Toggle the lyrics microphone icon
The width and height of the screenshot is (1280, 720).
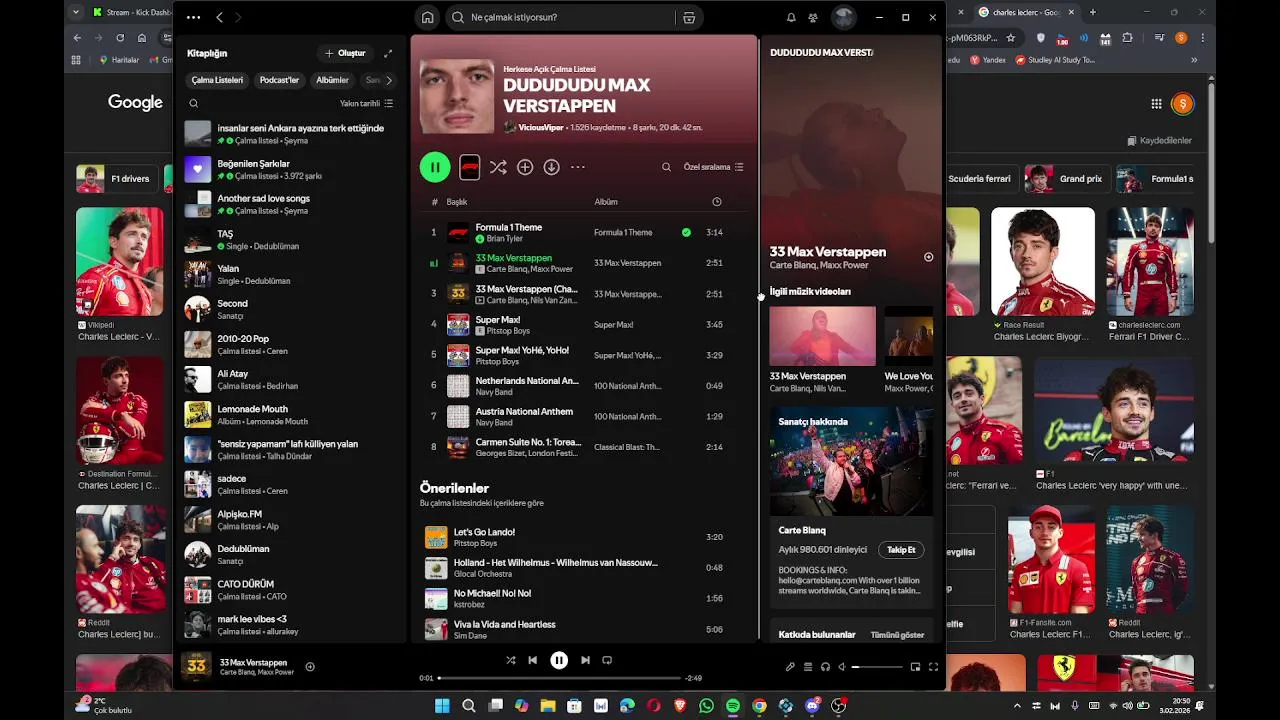tap(790, 667)
